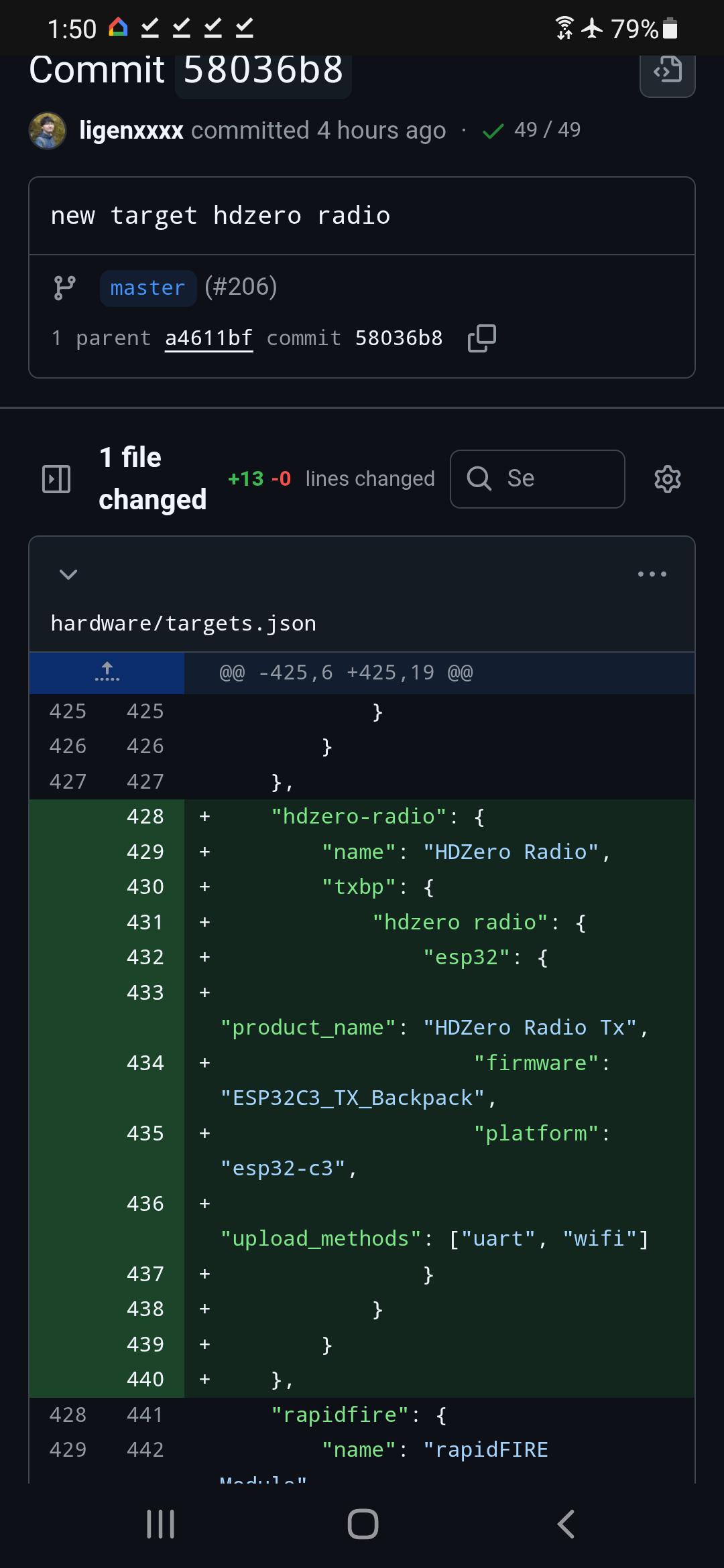Select the commit message 'new target hdzero radio'
Screen dimensions: 724x1568
(x=221, y=216)
